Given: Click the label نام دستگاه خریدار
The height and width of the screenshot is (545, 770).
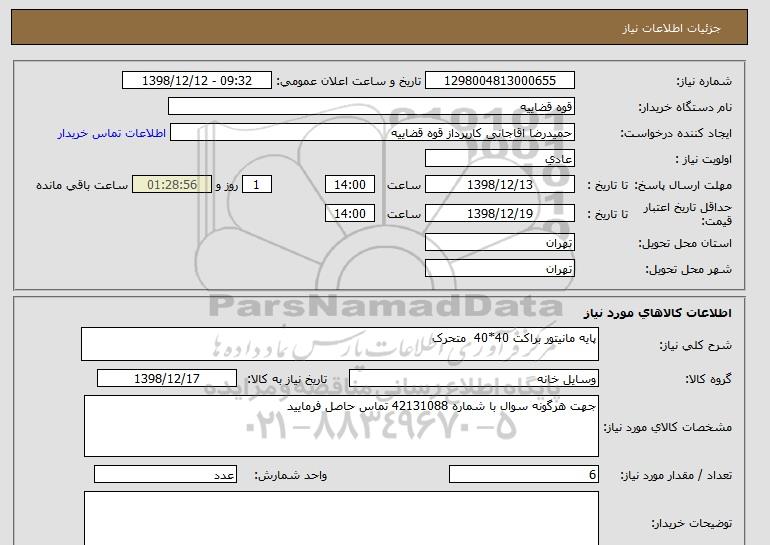Looking at the screenshot, I should pyautogui.click(x=685, y=108).
